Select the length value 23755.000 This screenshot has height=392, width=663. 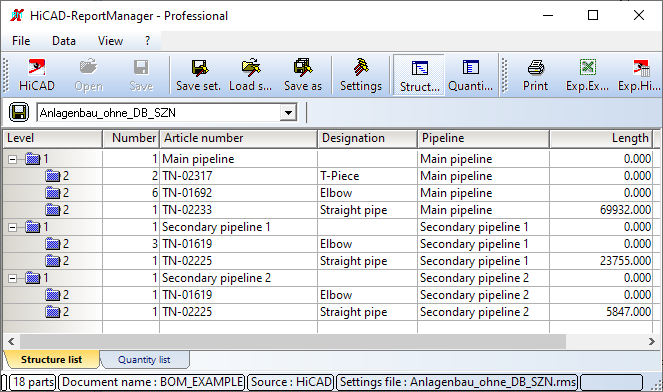601,261
